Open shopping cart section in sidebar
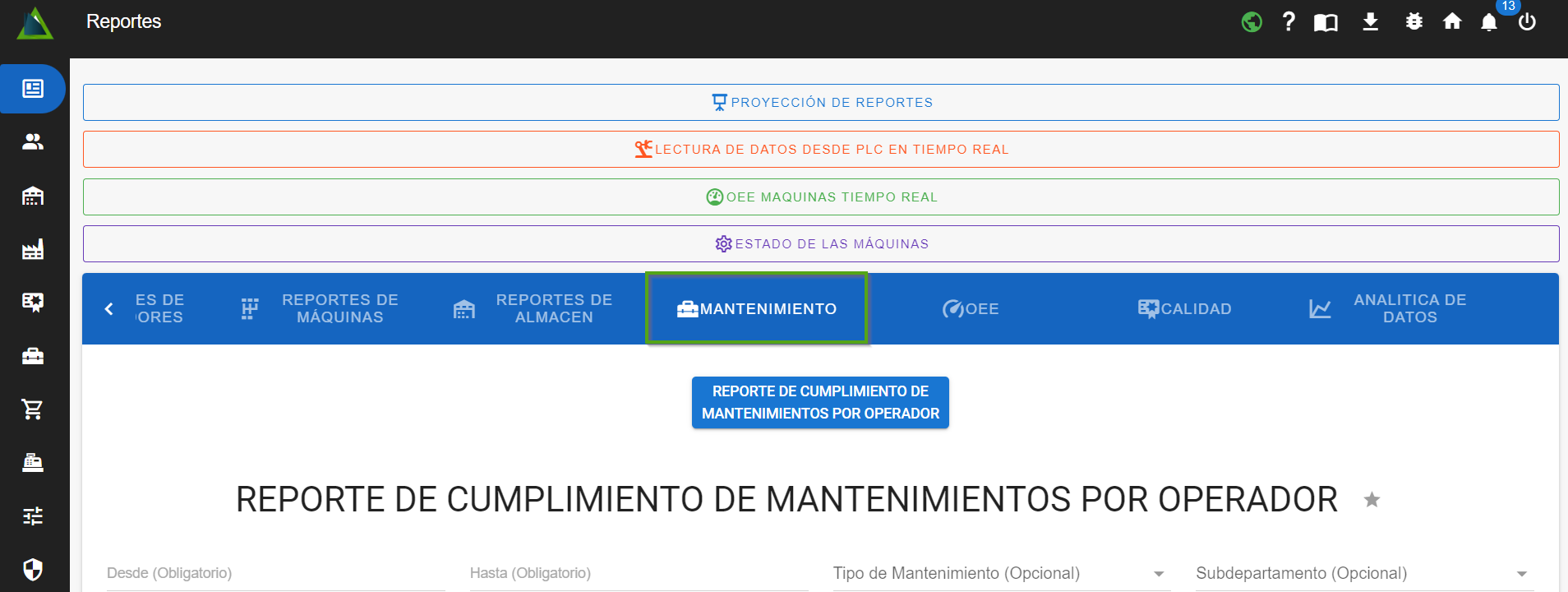This screenshot has width=1568, height=592. point(33,409)
